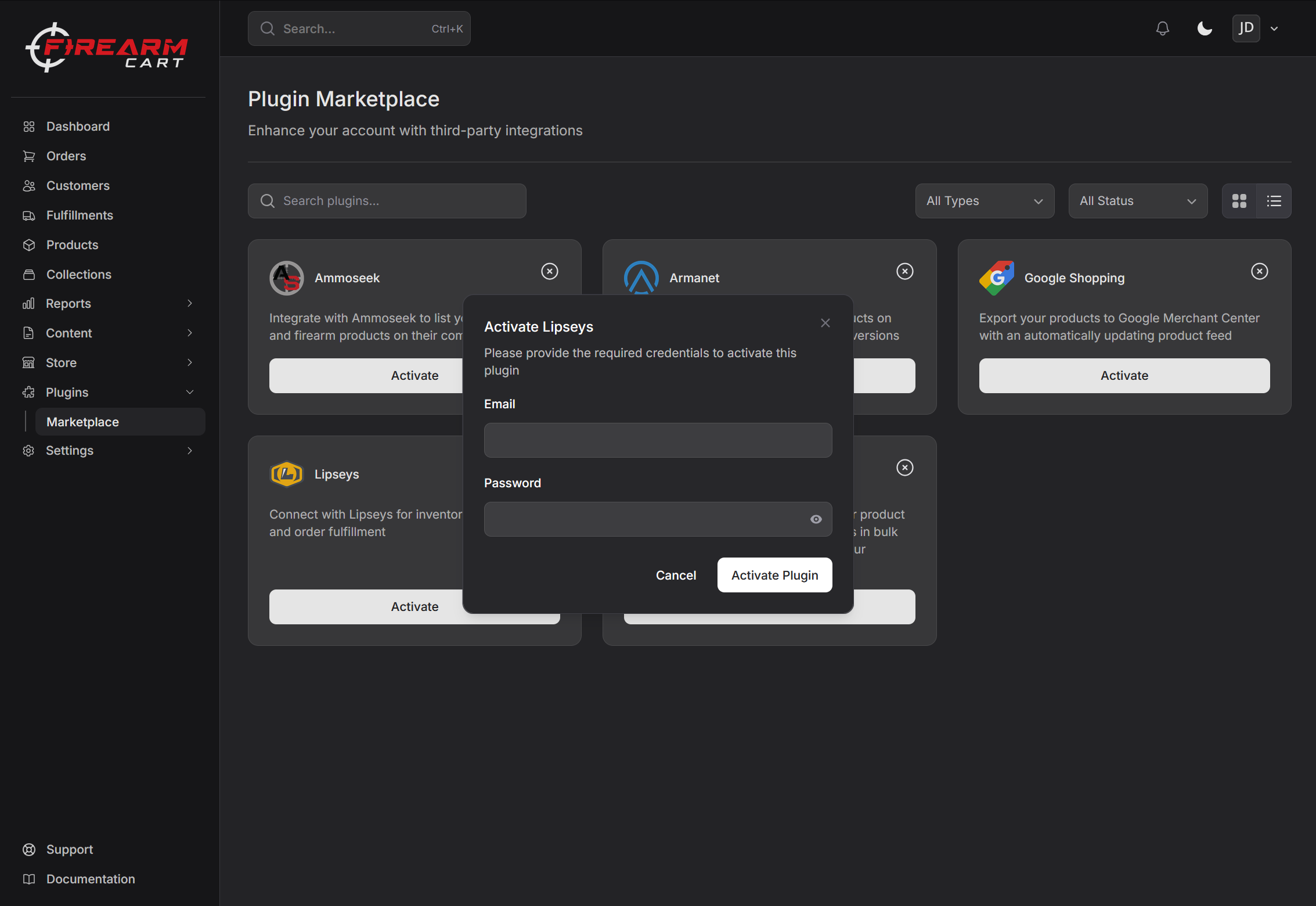
Task: Click the Dashboard grid icon
Action: coord(29,127)
